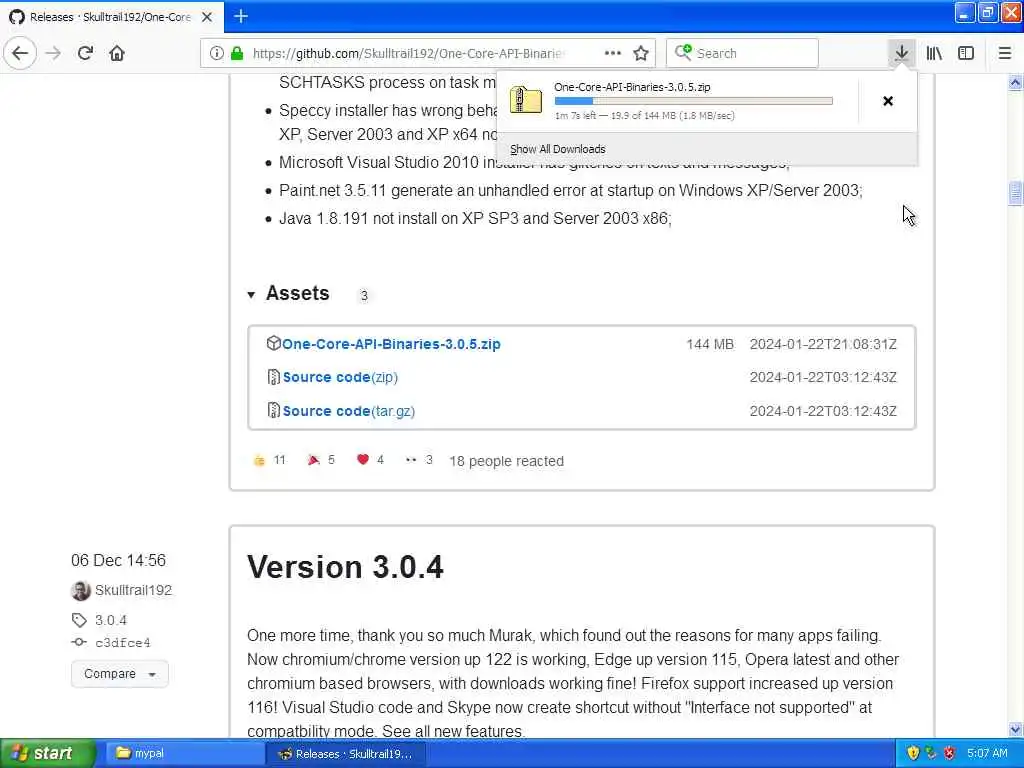1024x768 pixels.
Task: Click the '144 MB' size text
Action: [710, 344]
